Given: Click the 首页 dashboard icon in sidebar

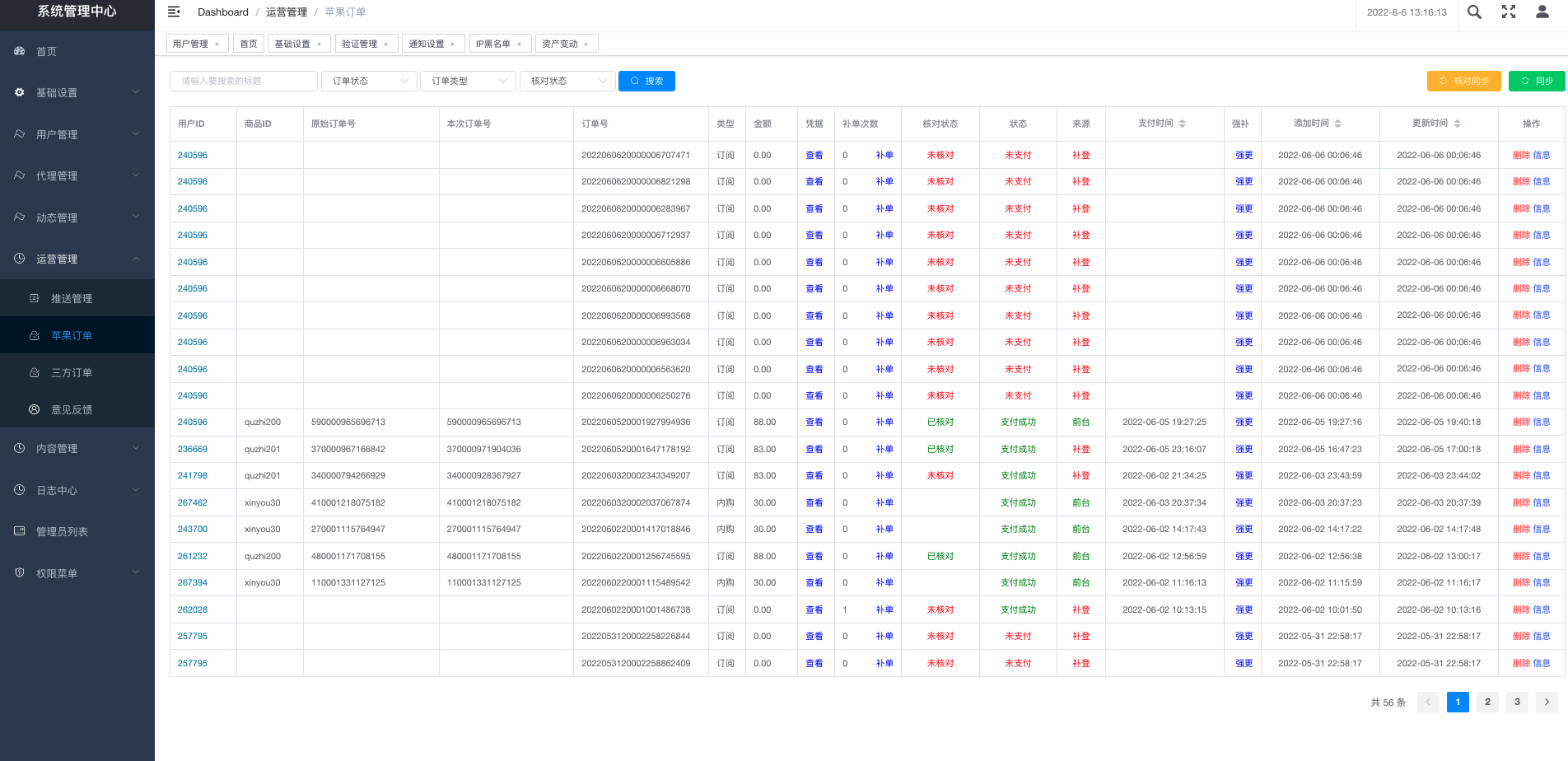Looking at the screenshot, I should tap(20, 51).
